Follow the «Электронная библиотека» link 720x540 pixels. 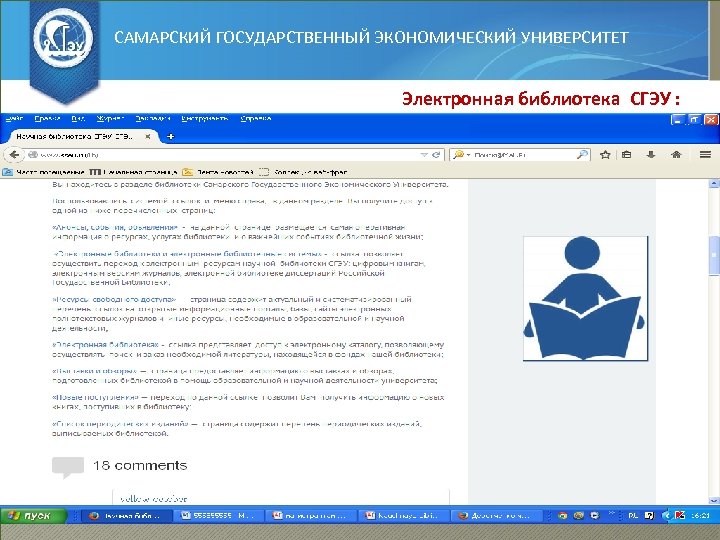[x=106, y=344]
